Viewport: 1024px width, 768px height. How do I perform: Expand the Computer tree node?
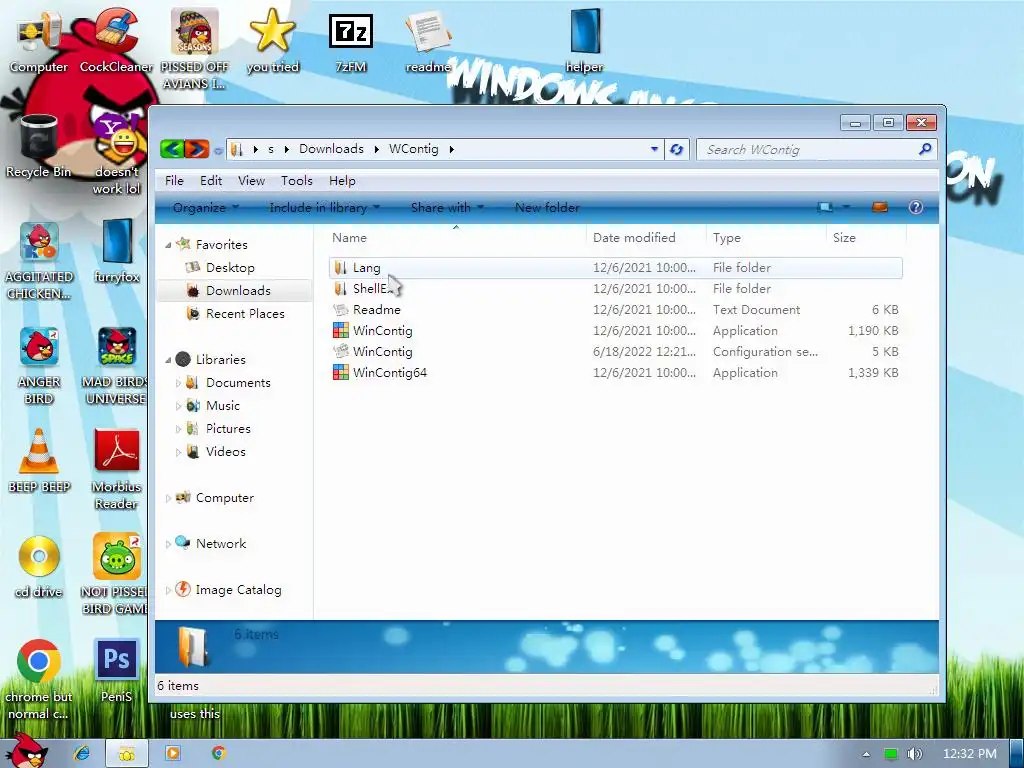(x=168, y=498)
